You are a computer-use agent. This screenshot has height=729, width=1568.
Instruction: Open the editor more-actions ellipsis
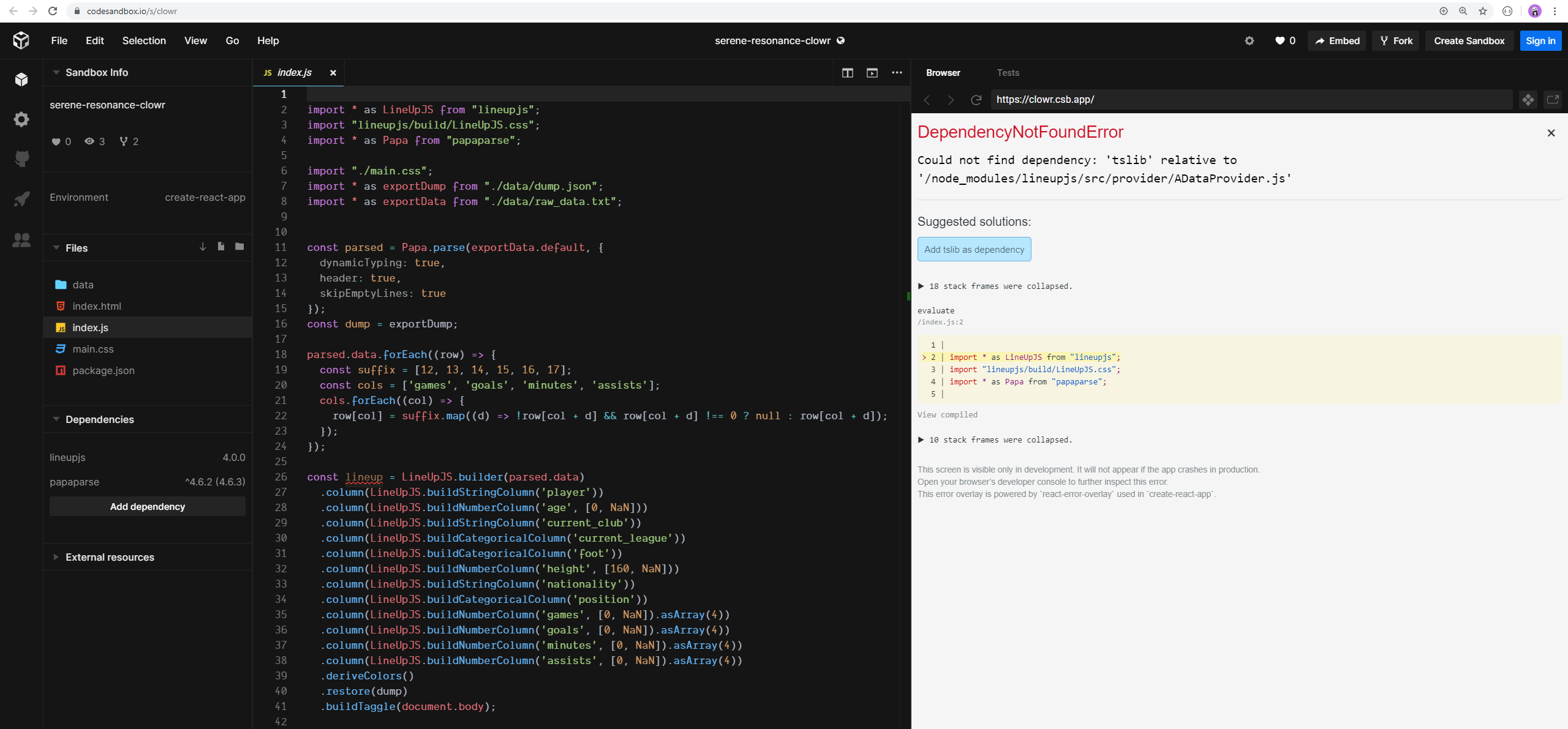[x=896, y=72]
